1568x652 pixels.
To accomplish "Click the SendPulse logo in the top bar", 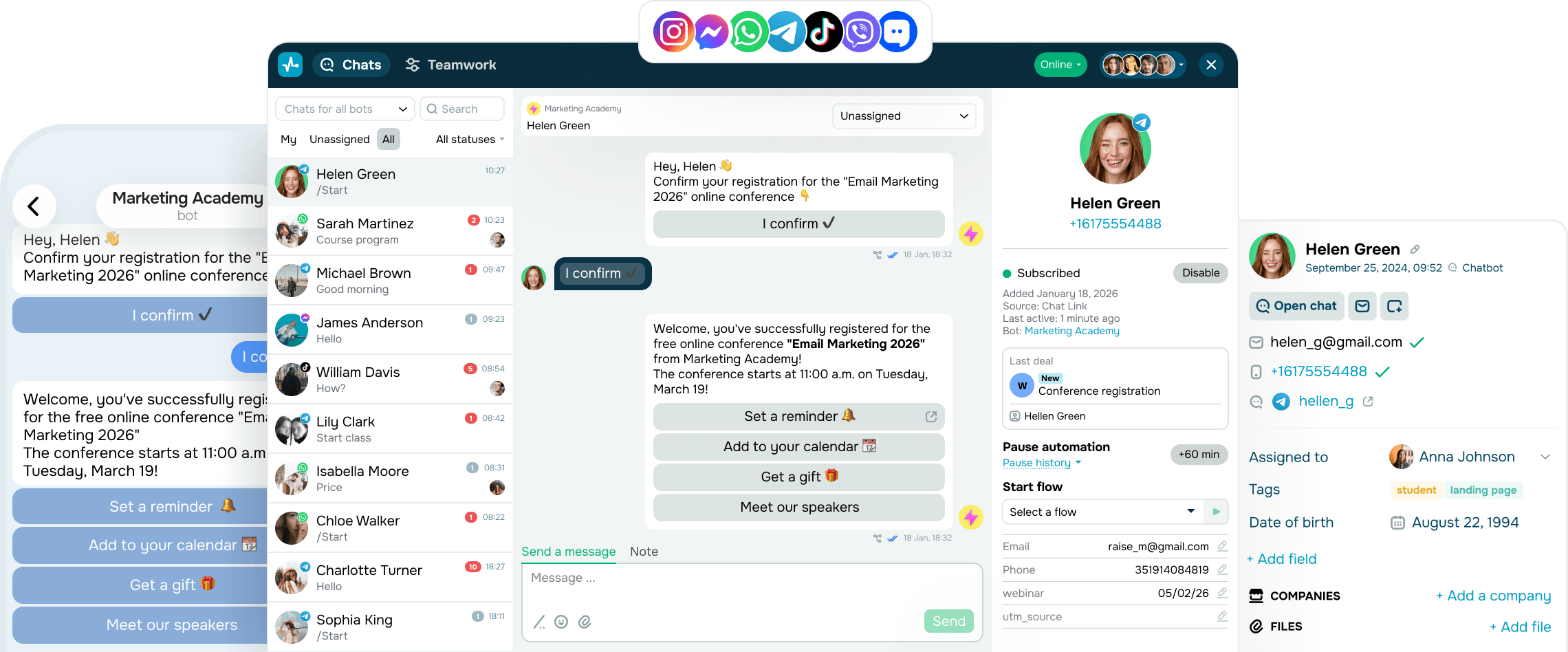I will (x=290, y=64).
